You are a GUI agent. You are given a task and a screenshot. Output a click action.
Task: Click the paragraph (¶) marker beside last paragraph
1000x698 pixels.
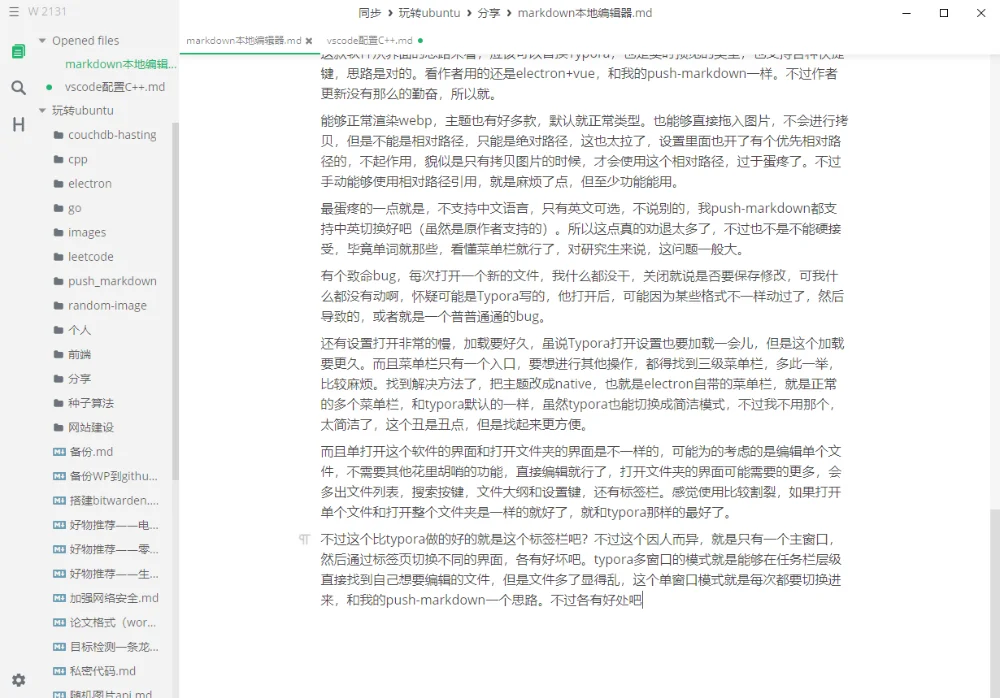304,540
